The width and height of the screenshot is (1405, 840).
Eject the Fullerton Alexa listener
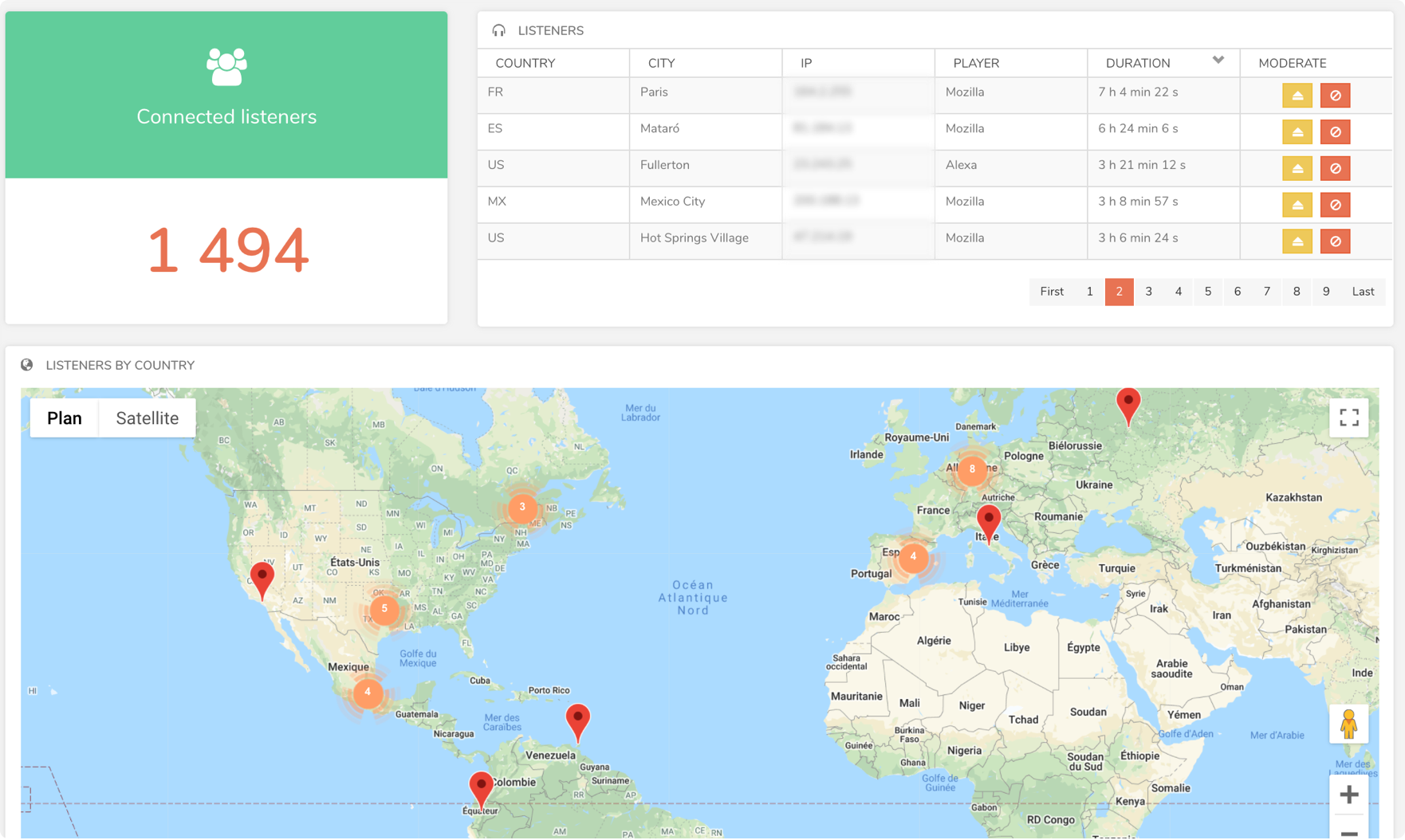point(1297,169)
